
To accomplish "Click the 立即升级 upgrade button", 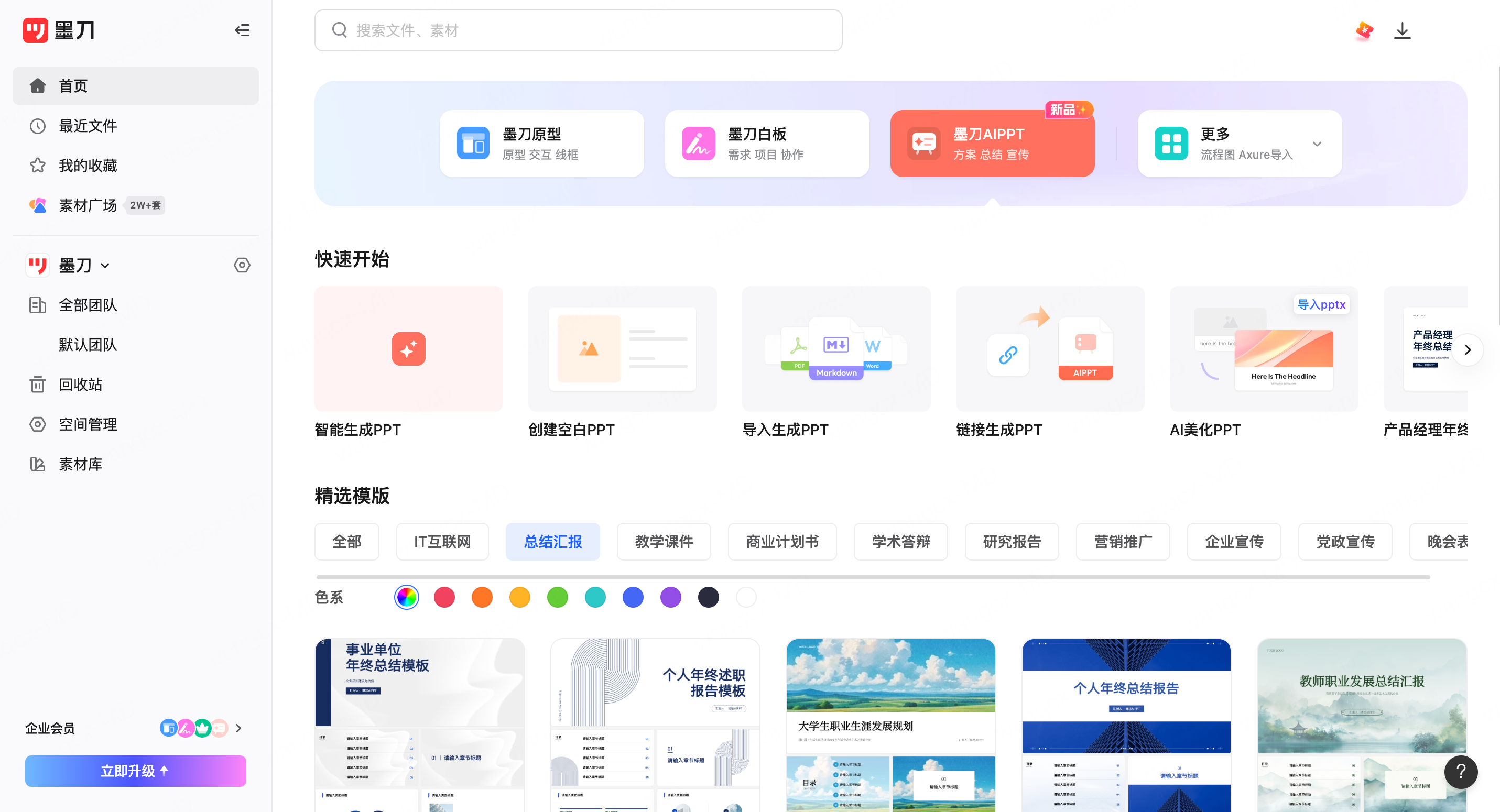I will (136, 771).
